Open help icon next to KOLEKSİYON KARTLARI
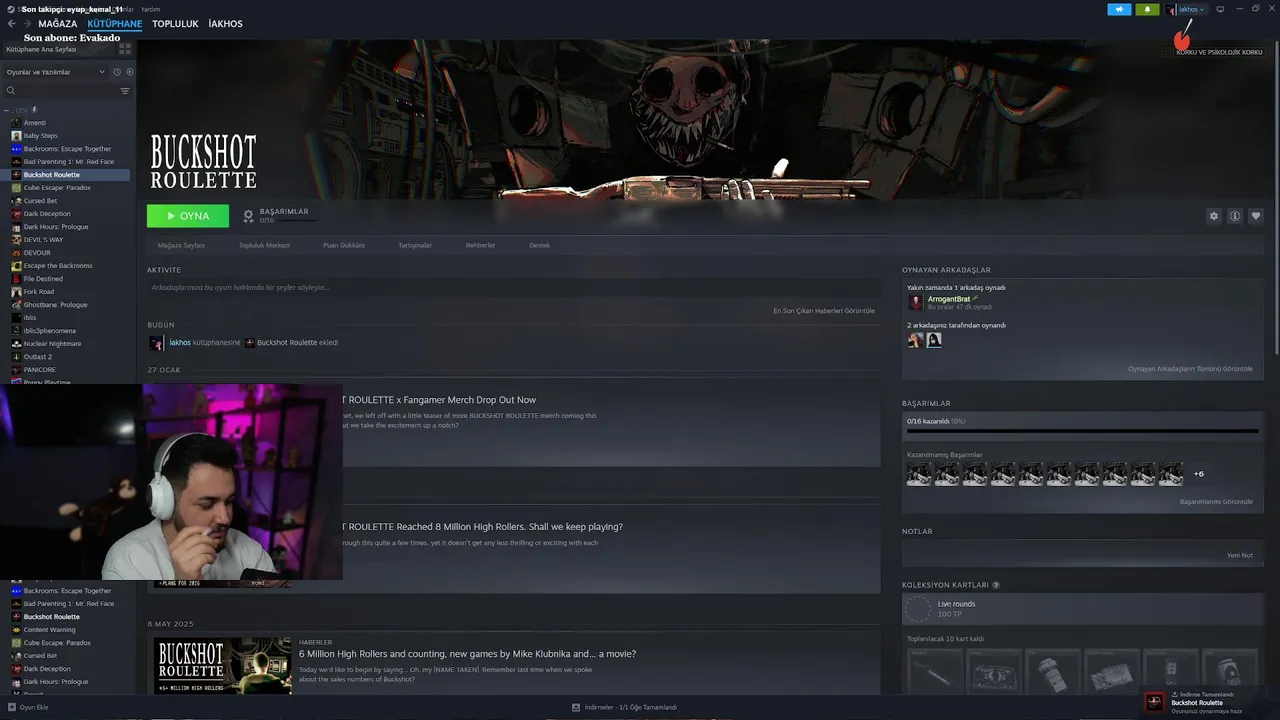The width and height of the screenshot is (1280, 720). click(996, 585)
